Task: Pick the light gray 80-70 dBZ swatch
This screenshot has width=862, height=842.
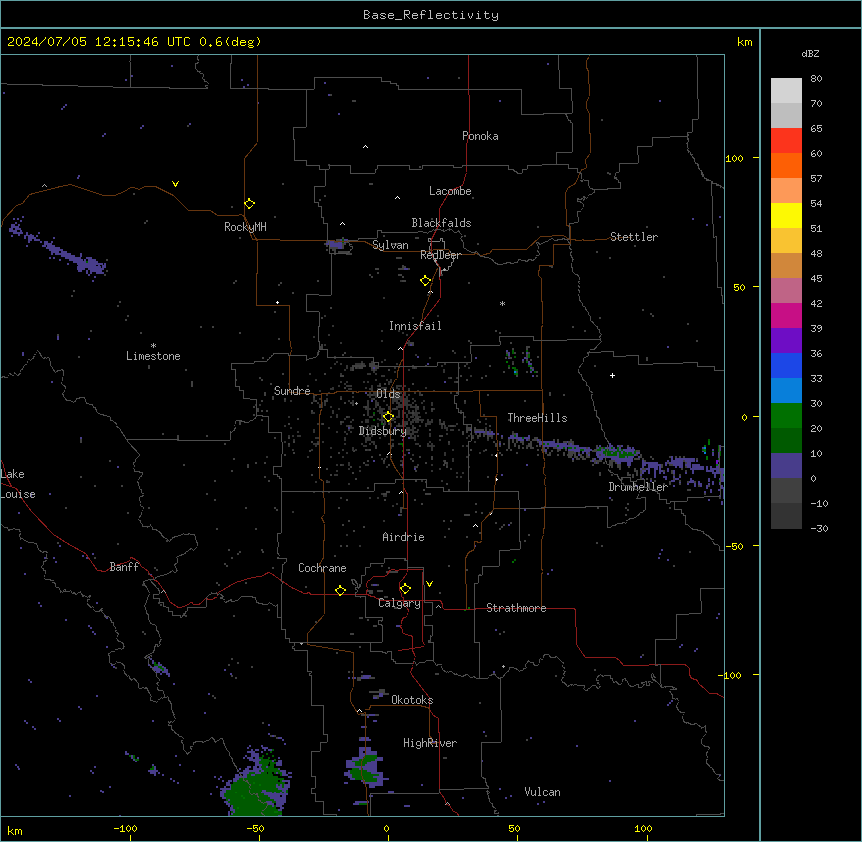Action: [786, 91]
